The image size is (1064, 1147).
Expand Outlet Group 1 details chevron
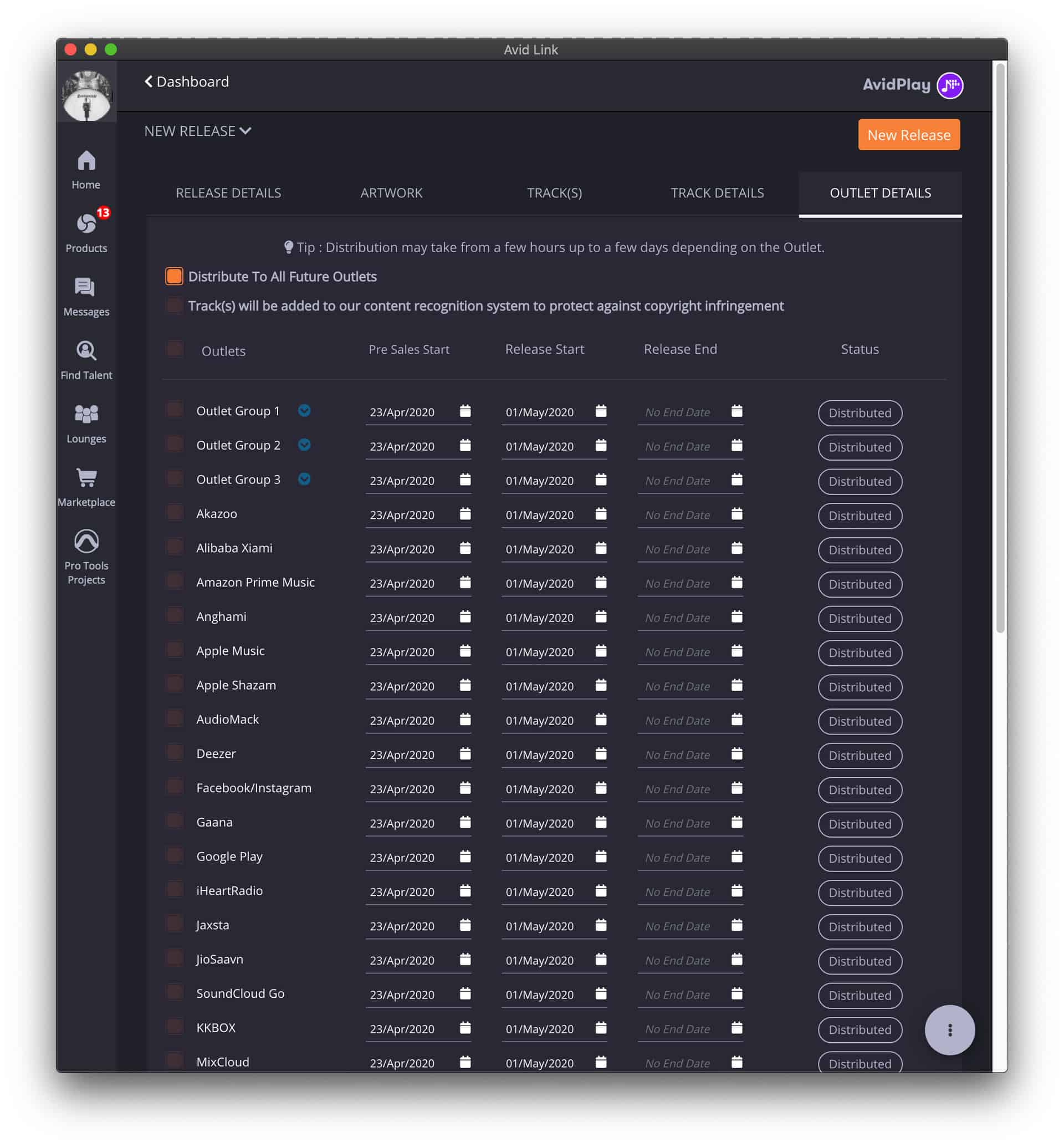[304, 410]
